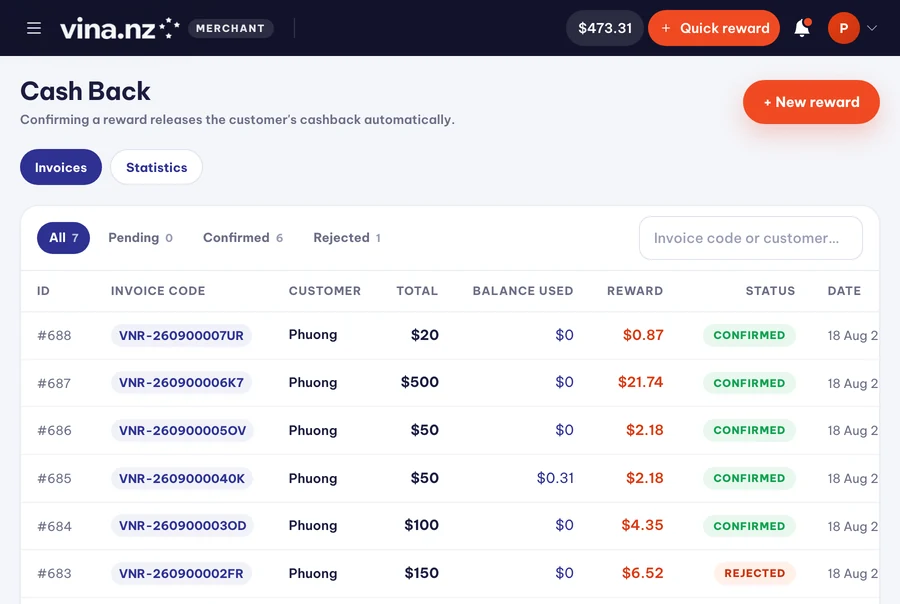
Task: Click the MERCHANT badge
Action: pyautogui.click(x=231, y=28)
